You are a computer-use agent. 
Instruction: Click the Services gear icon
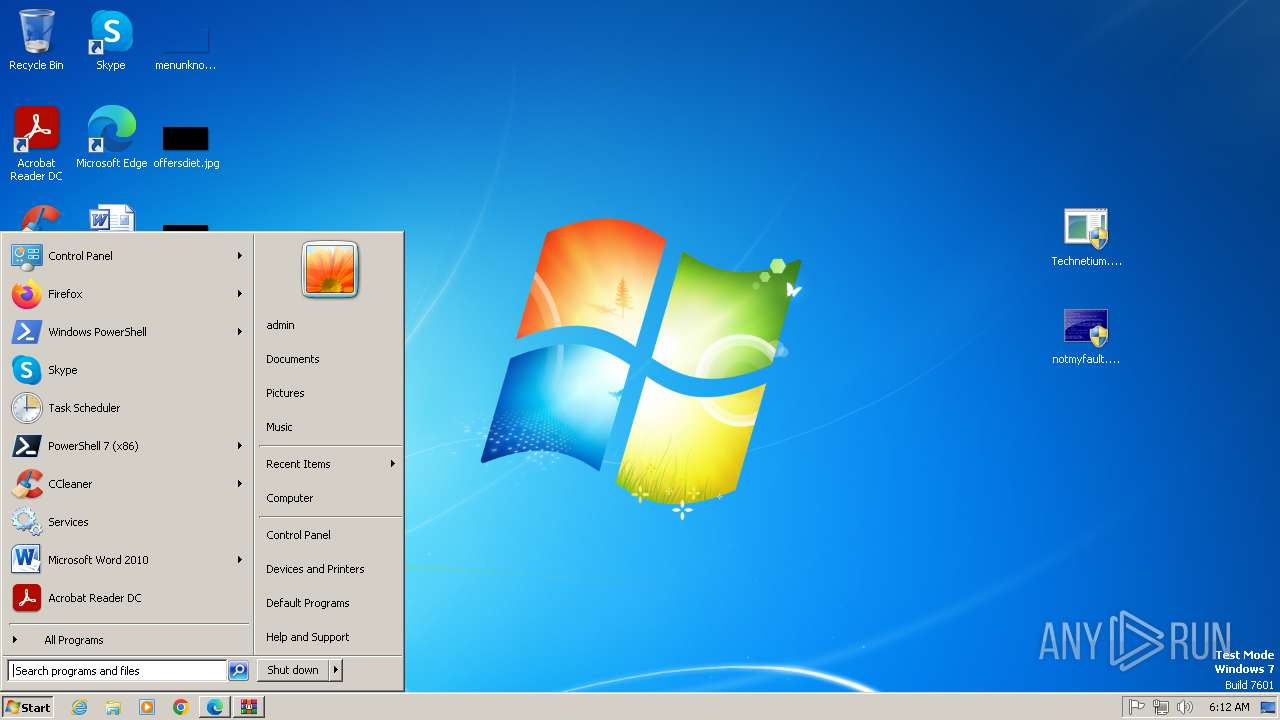tap(26, 522)
